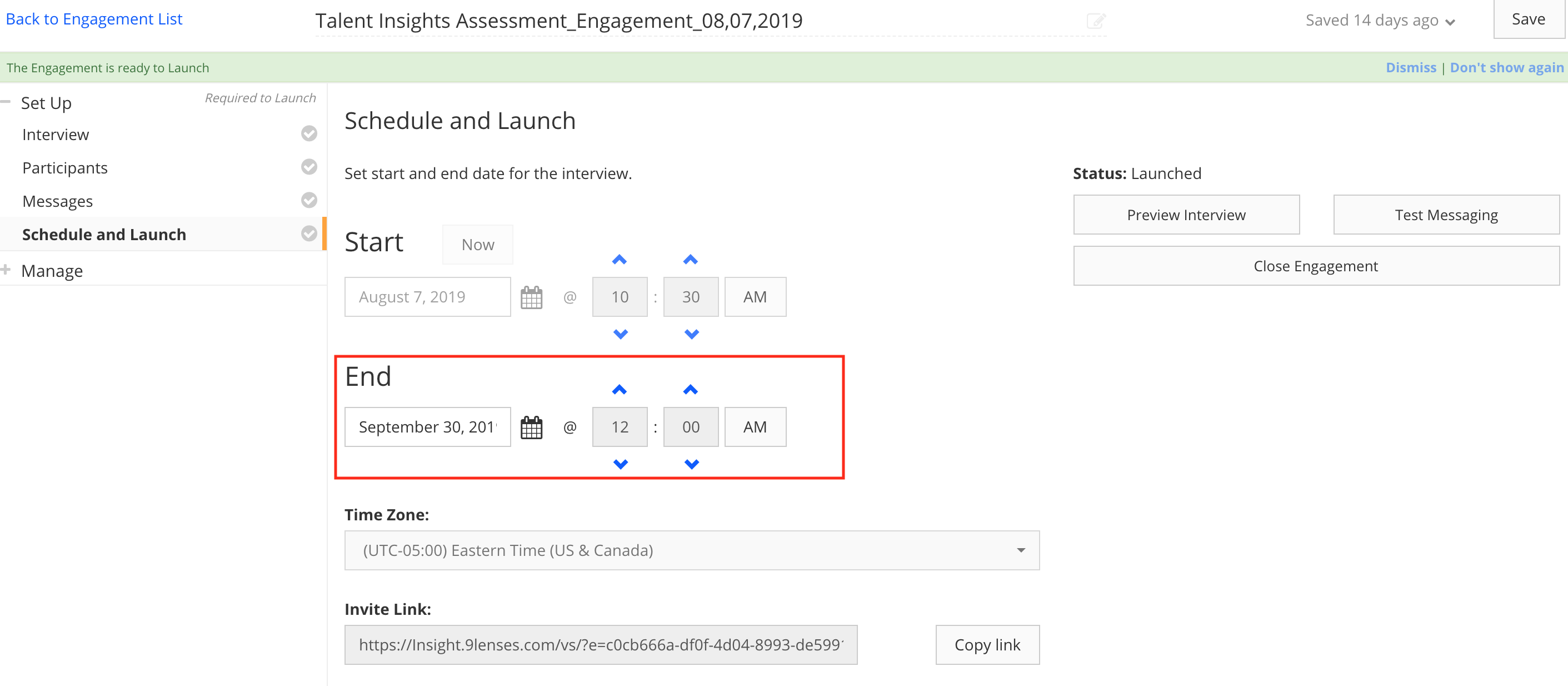Click the Interview step checkmark
1568x686 pixels.
[x=309, y=134]
